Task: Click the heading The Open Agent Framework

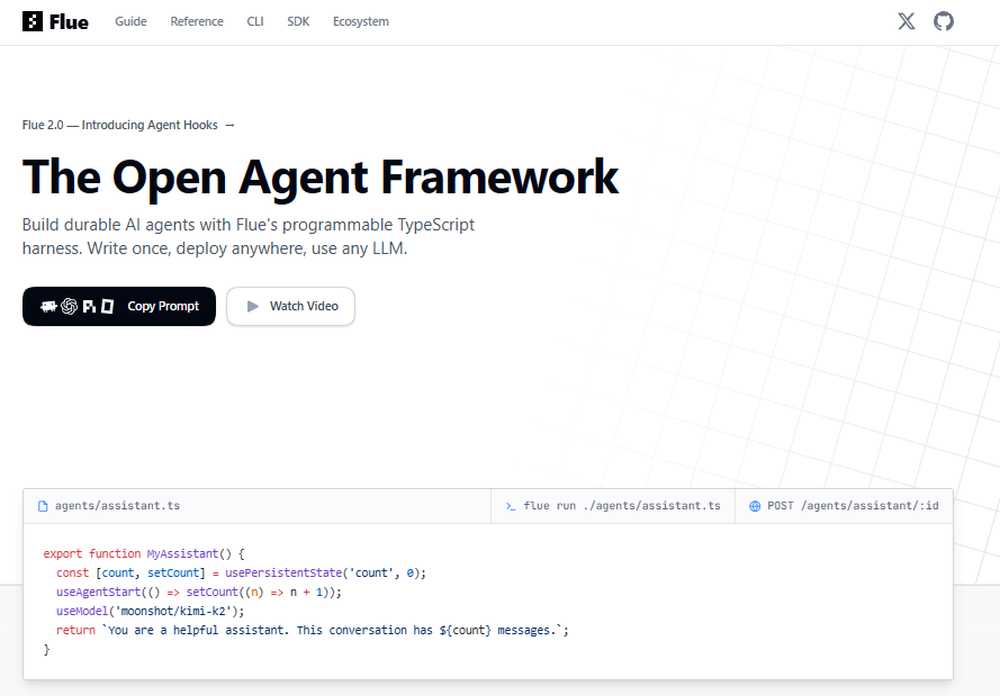Action: [x=320, y=177]
